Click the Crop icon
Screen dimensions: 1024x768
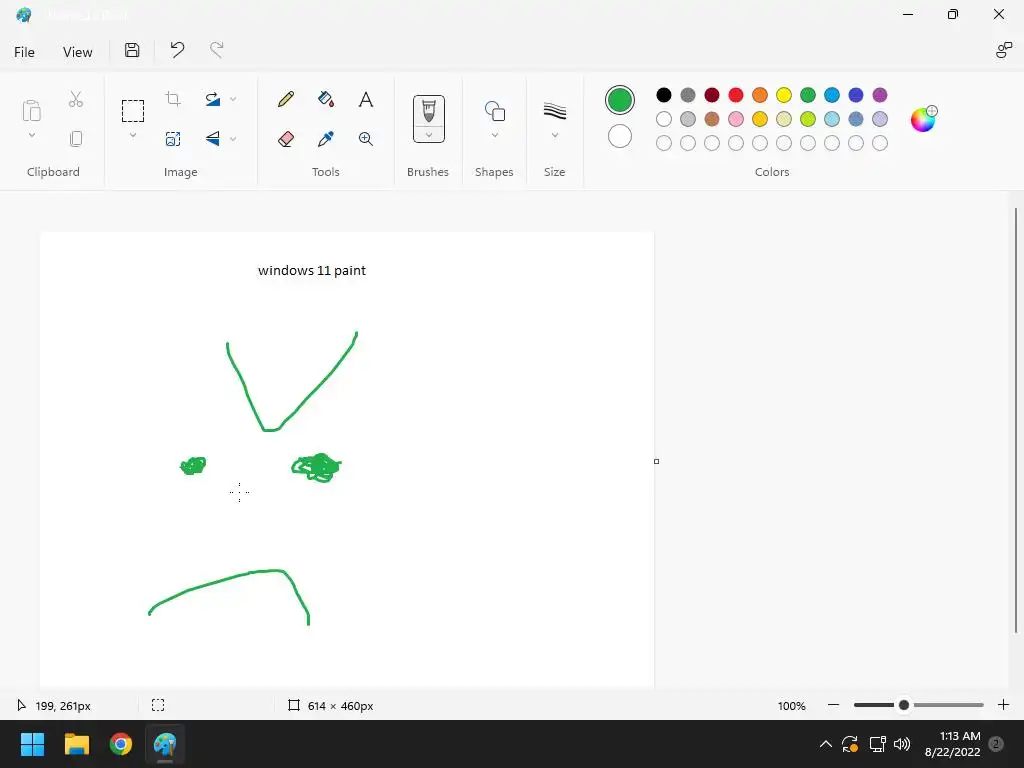[173, 99]
